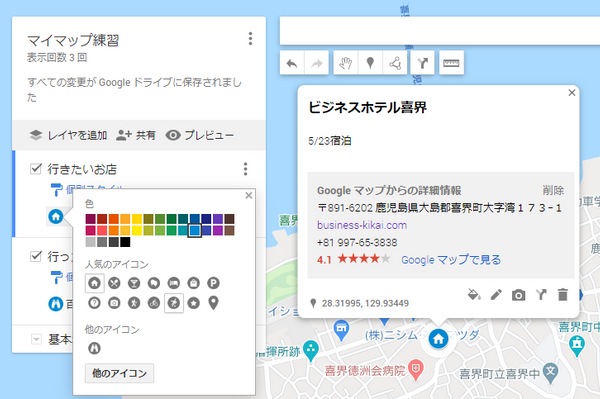This screenshot has width=600, height=399.
Task: Click 共有 to share the map
Action: click(x=135, y=135)
